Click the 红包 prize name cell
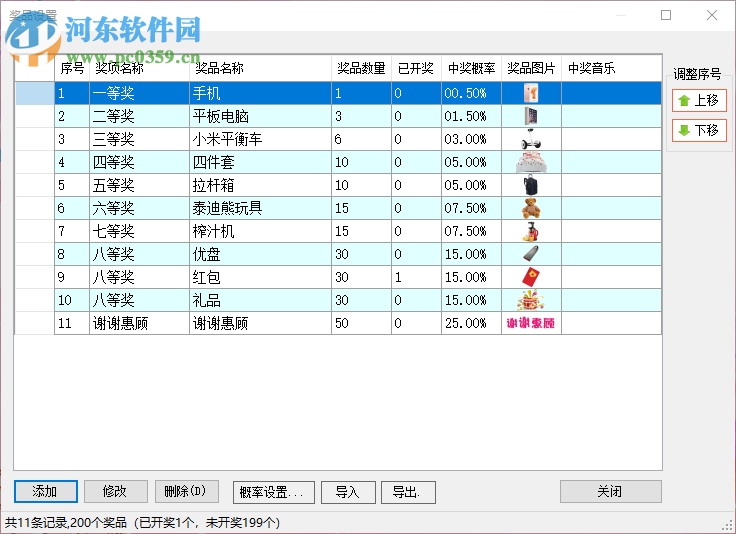736x534 pixels. pyautogui.click(x=260, y=277)
